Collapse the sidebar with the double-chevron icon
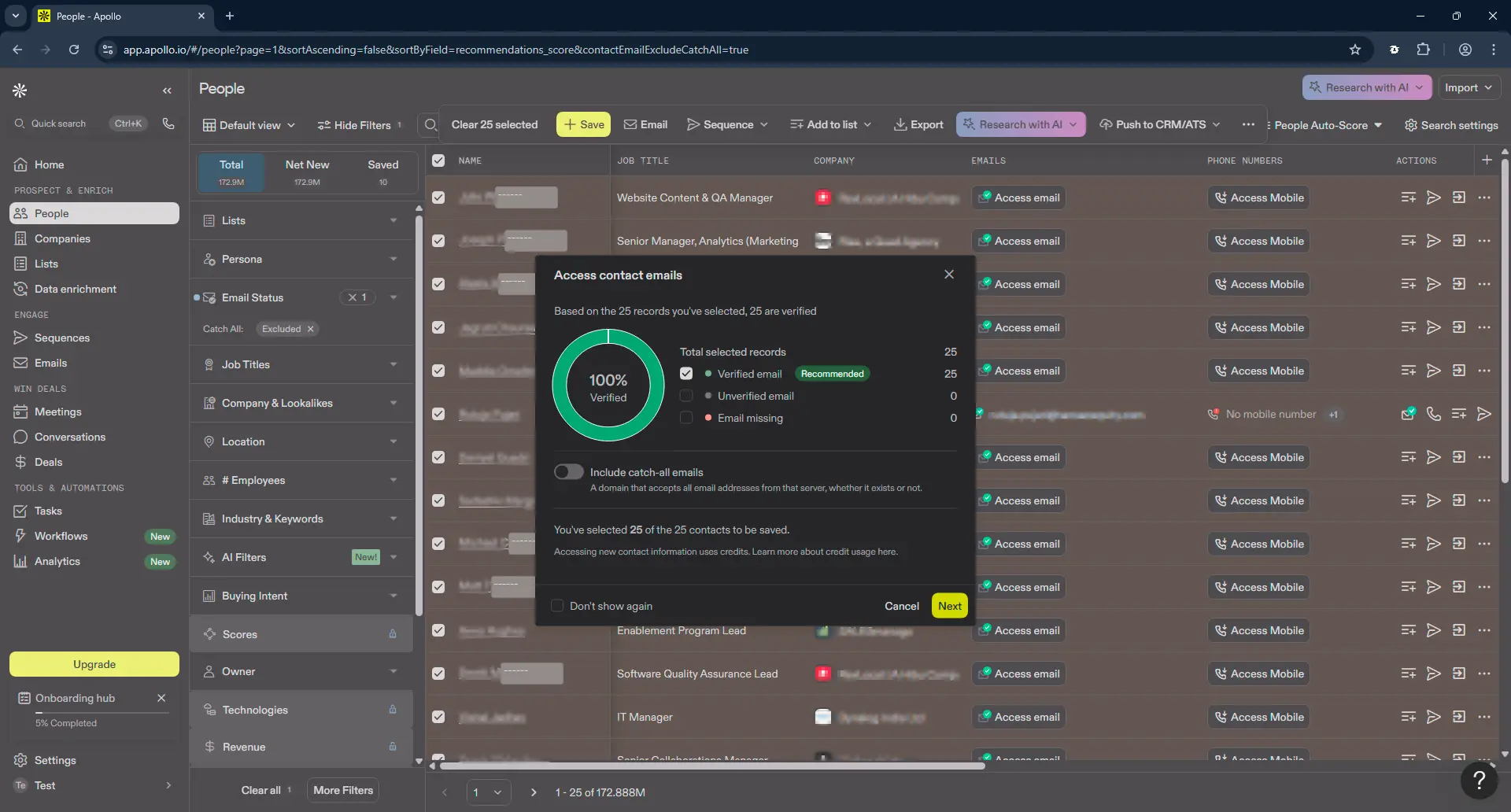1511x812 pixels. [167, 90]
